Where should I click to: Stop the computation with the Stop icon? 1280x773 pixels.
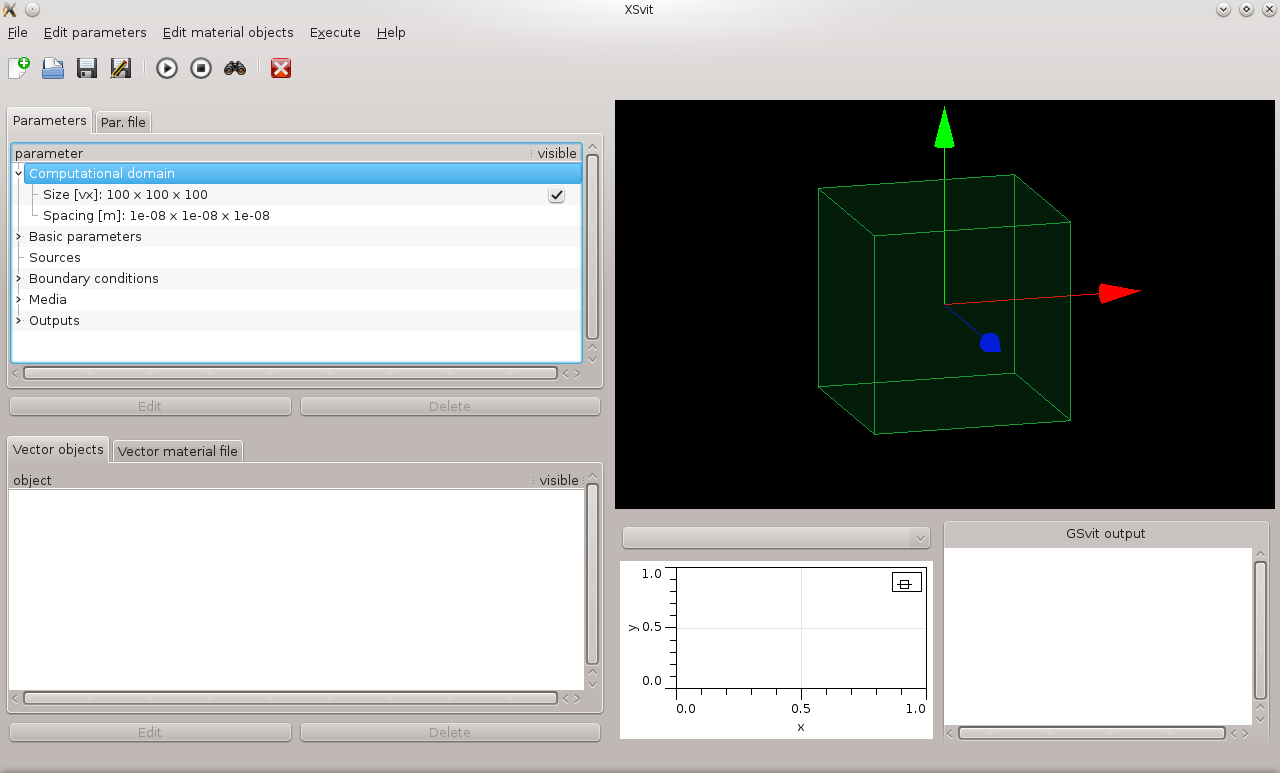click(201, 68)
